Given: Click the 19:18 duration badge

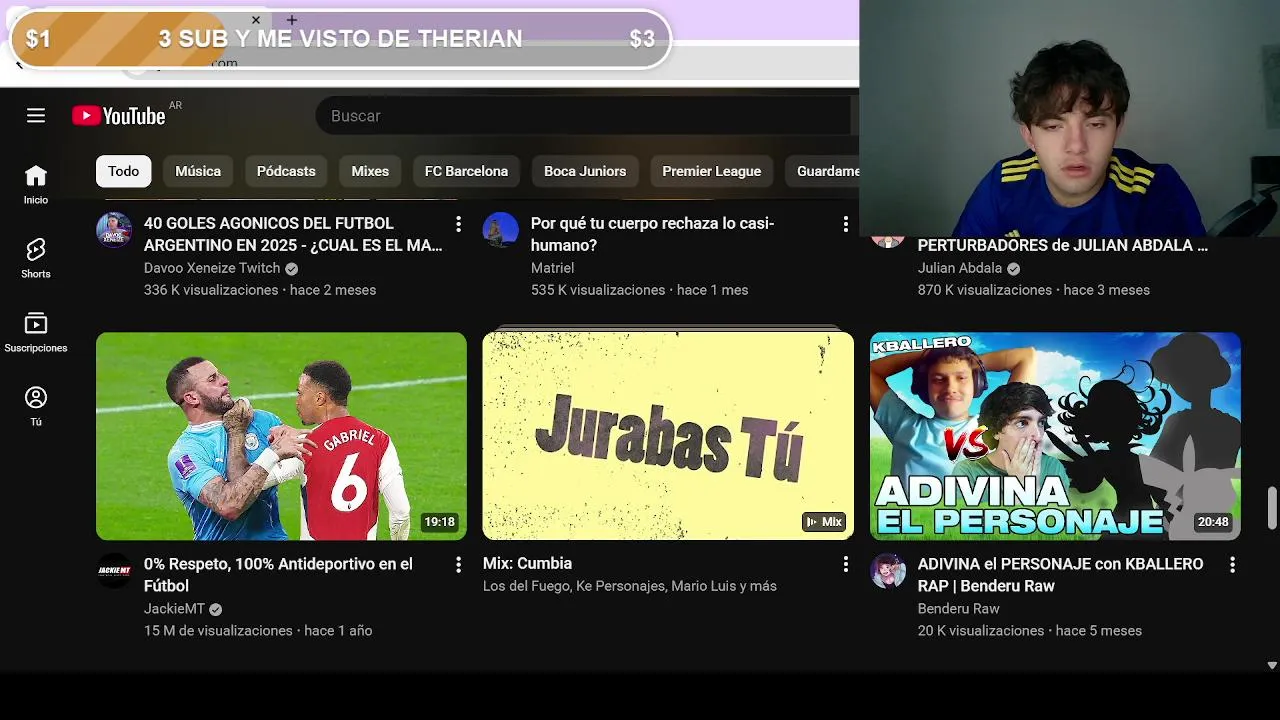Looking at the screenshot, I should 439,522.
